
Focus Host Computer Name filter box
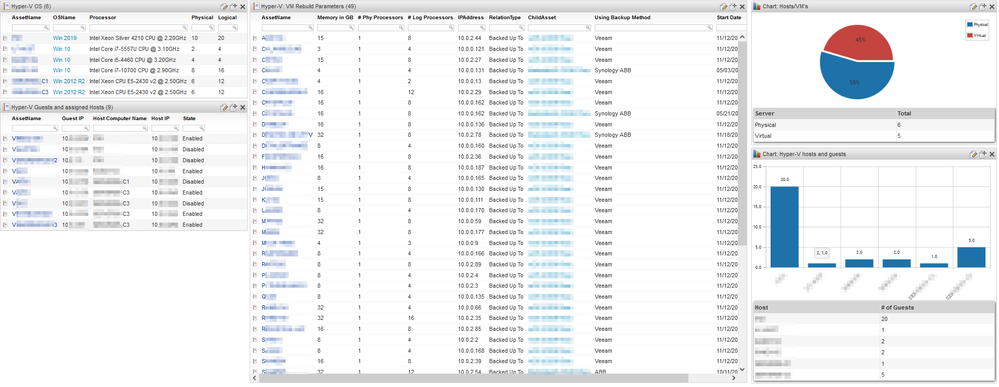[119, 128]
